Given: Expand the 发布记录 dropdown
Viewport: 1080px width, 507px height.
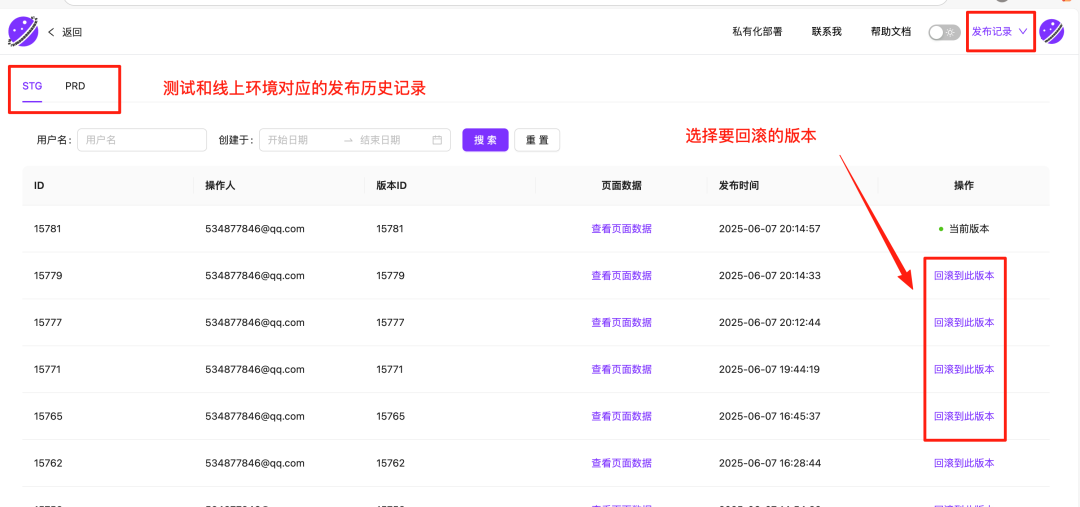Looking at the screenshot, I should point(999,32).
